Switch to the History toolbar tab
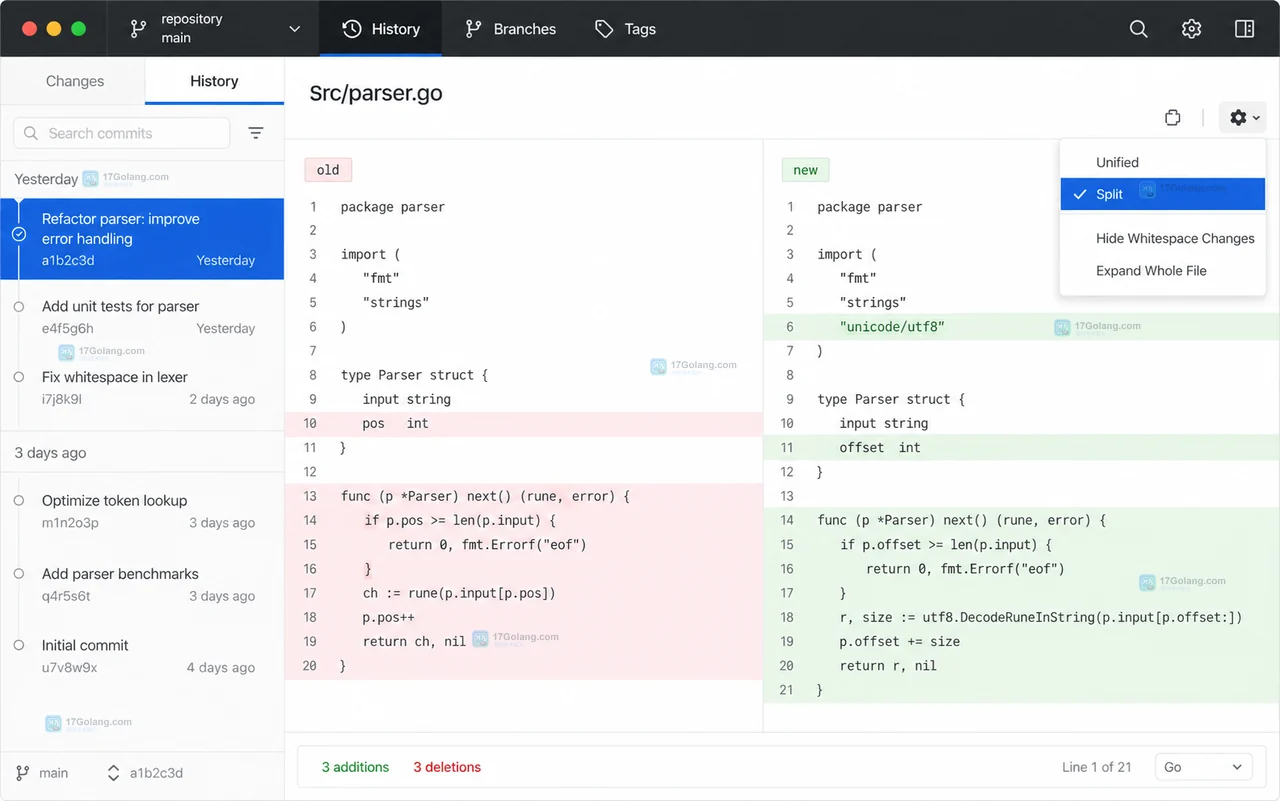Image resolution: width=1280 pixels, height=801 pixels. pyautogui.click(x=381, y=29)
